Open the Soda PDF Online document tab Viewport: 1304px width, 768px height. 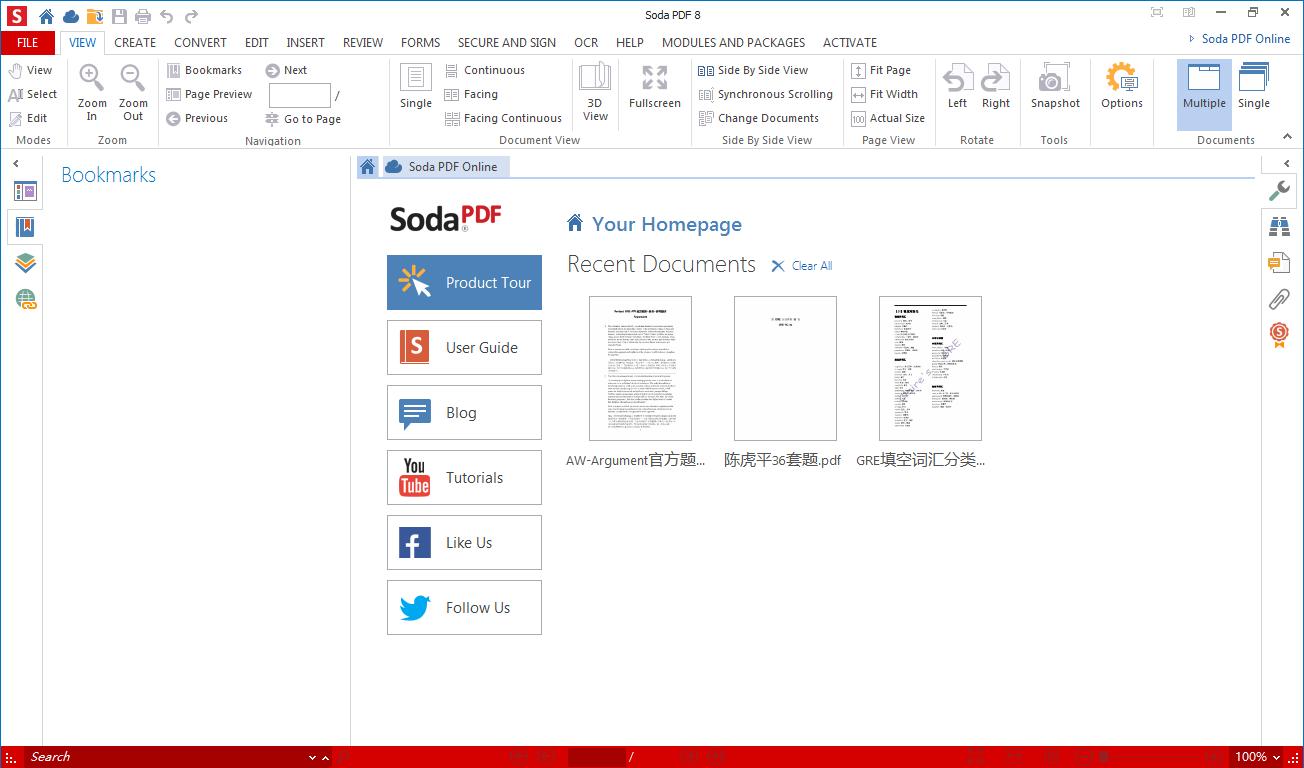coord(445,167)
